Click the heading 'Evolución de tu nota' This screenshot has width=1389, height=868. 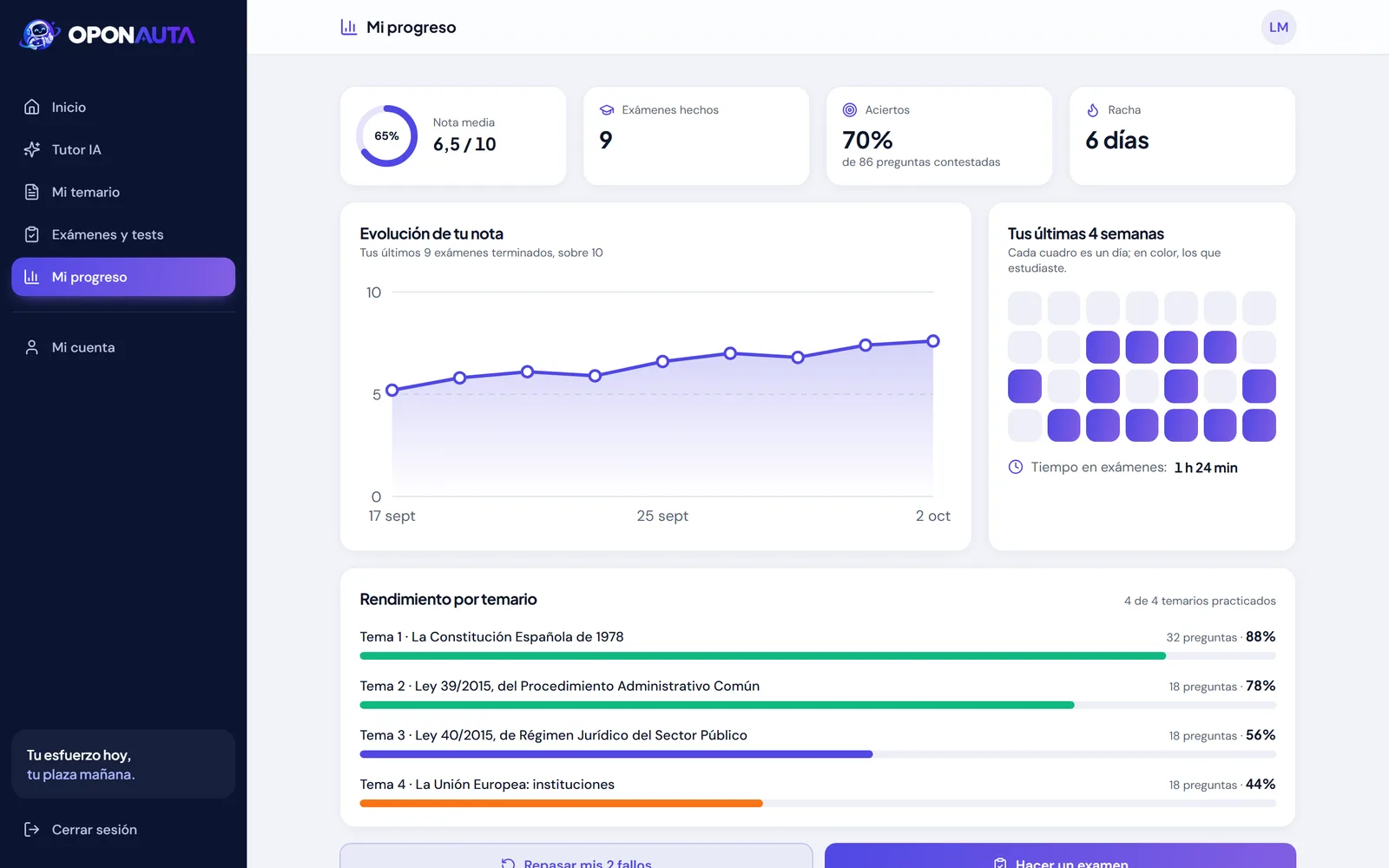pyautogui.click(x=431, y=233)
